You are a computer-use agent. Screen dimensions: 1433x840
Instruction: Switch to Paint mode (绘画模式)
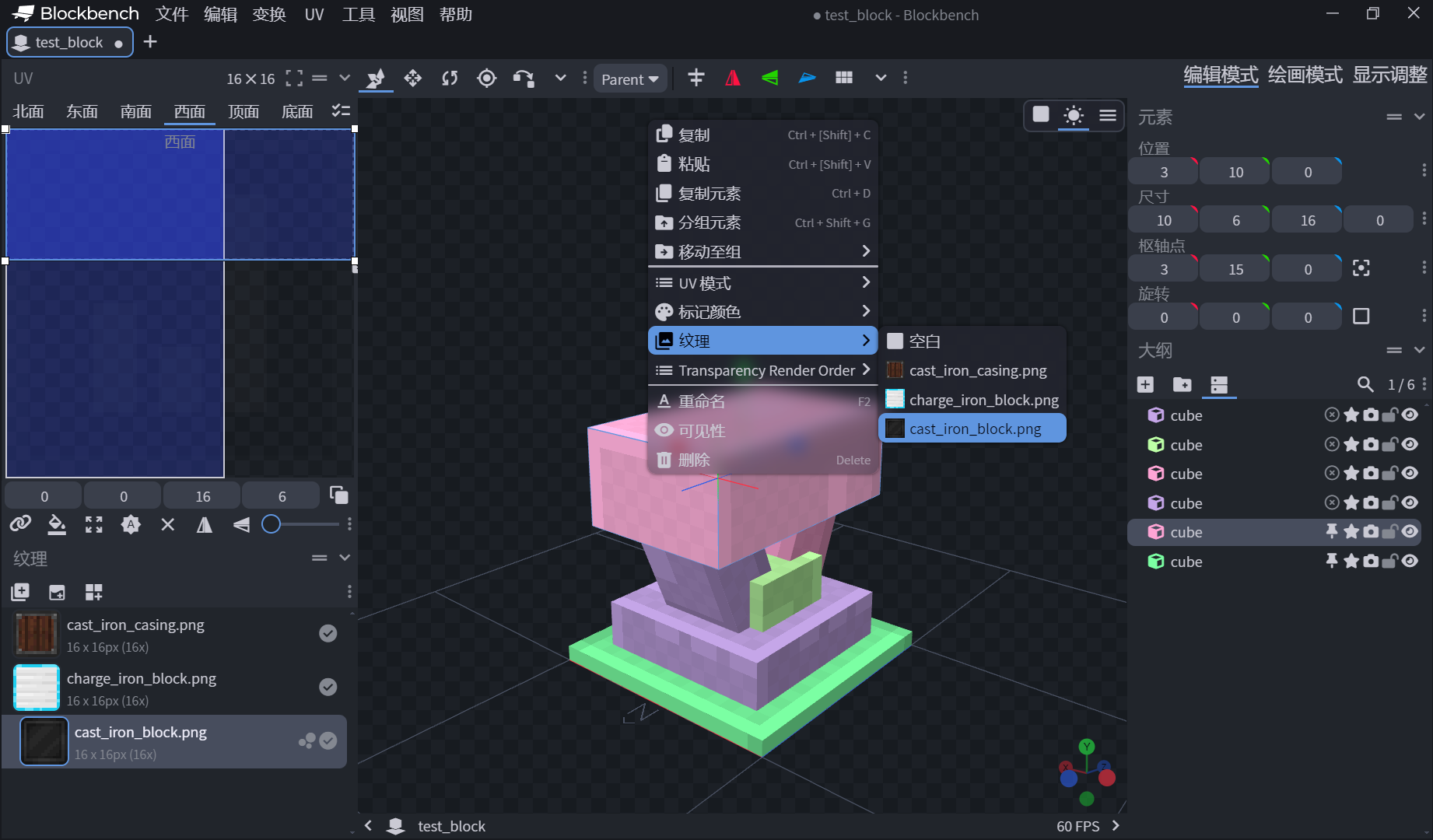point(1305,75)
